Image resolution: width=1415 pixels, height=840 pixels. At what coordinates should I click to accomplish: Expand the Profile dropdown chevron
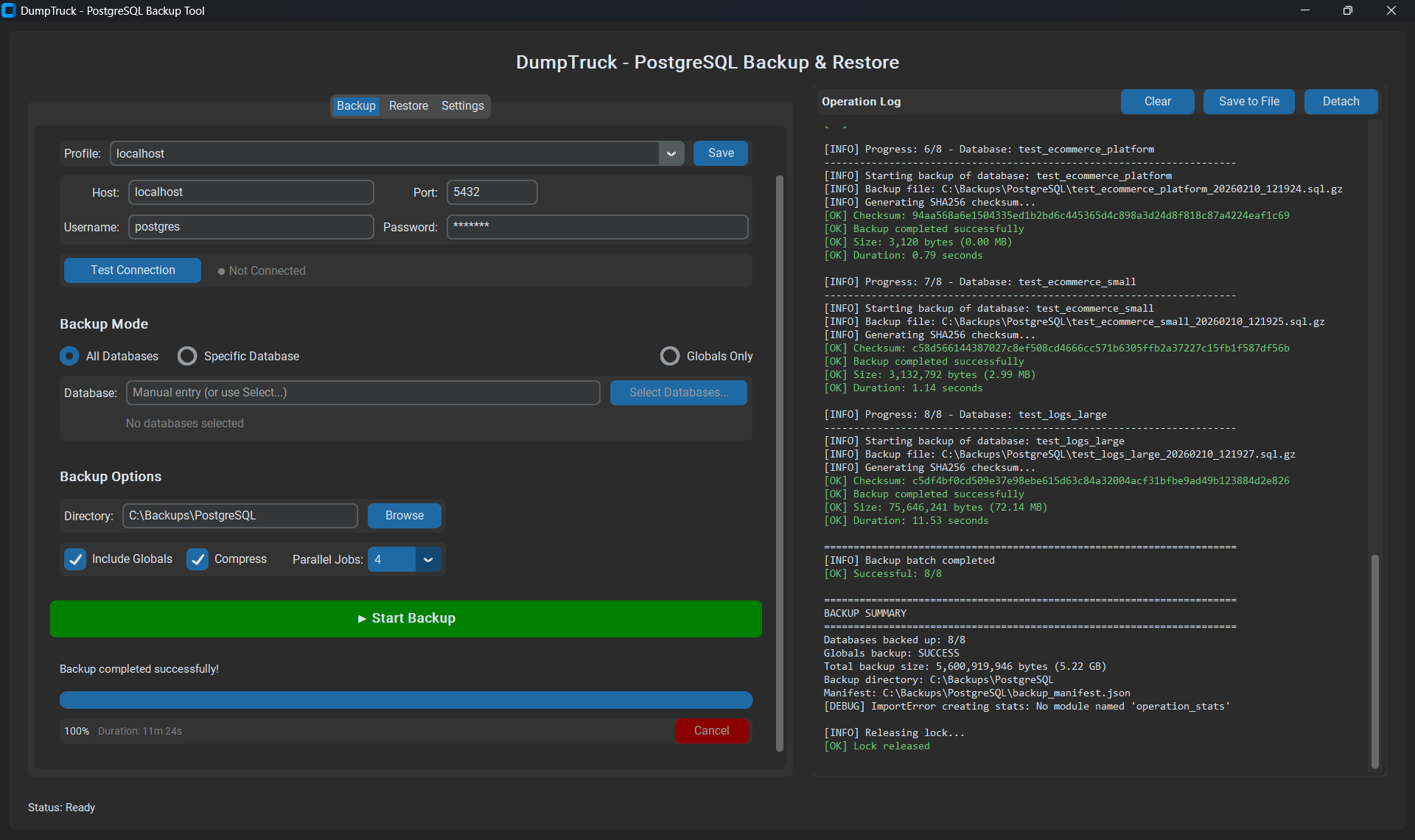click(x=671, y=153)
